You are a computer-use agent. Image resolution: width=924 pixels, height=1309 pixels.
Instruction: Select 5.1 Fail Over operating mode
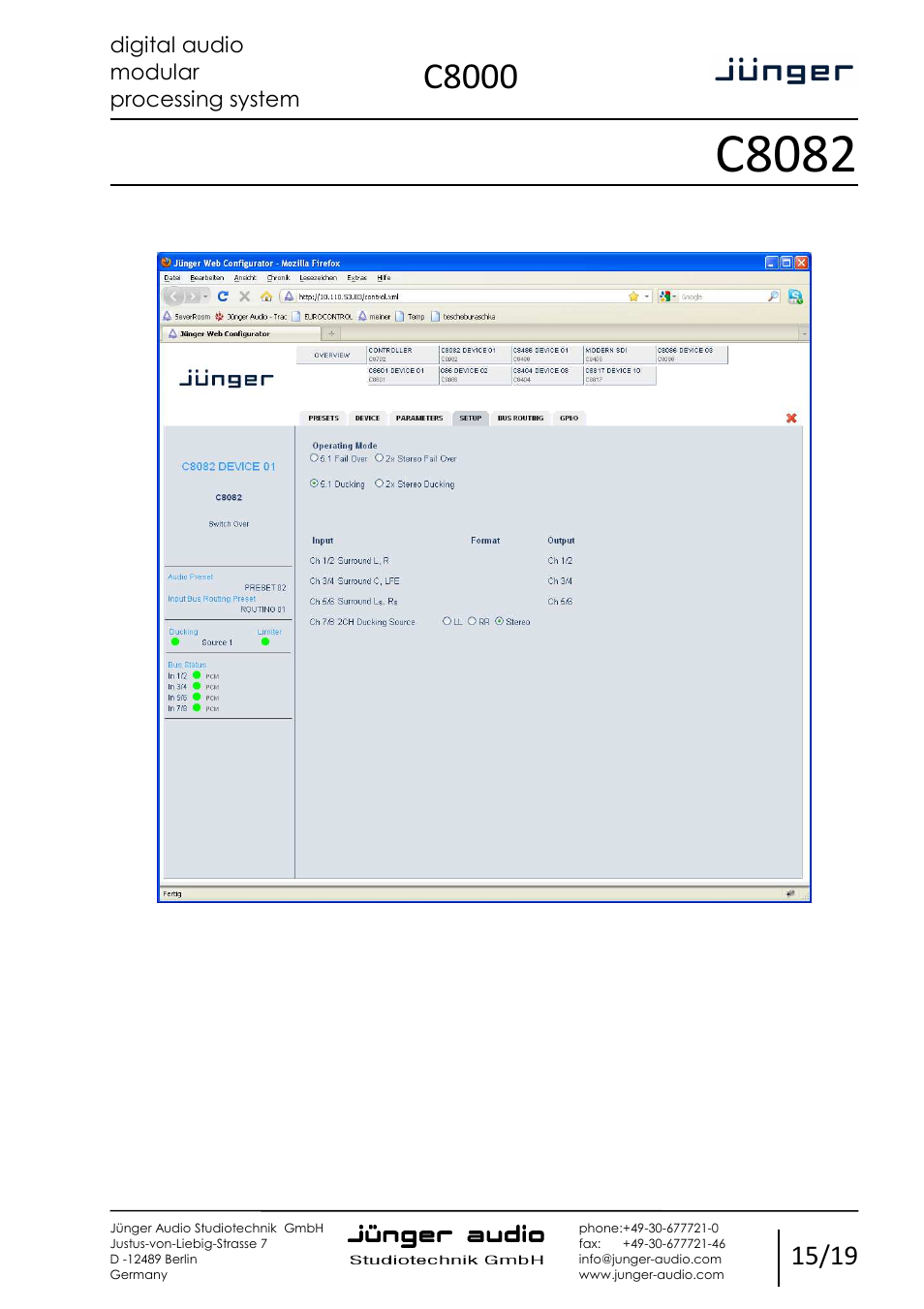pyautogui.click(x=314, y=458)
